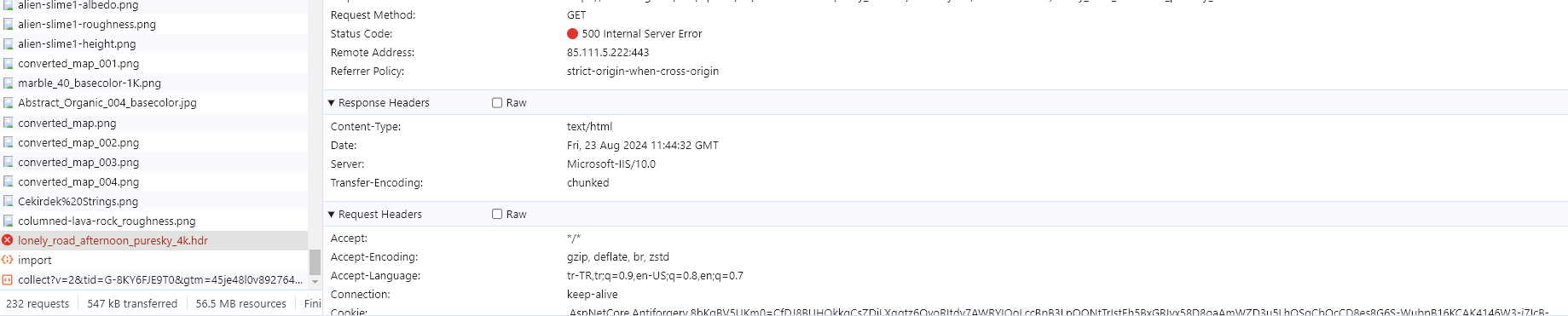Image resolution: width=1568 pixels, height=316 pixels.
Task: Select the Abstract_Organic_004_basecolor.jpg request
Action: point(107,102)
